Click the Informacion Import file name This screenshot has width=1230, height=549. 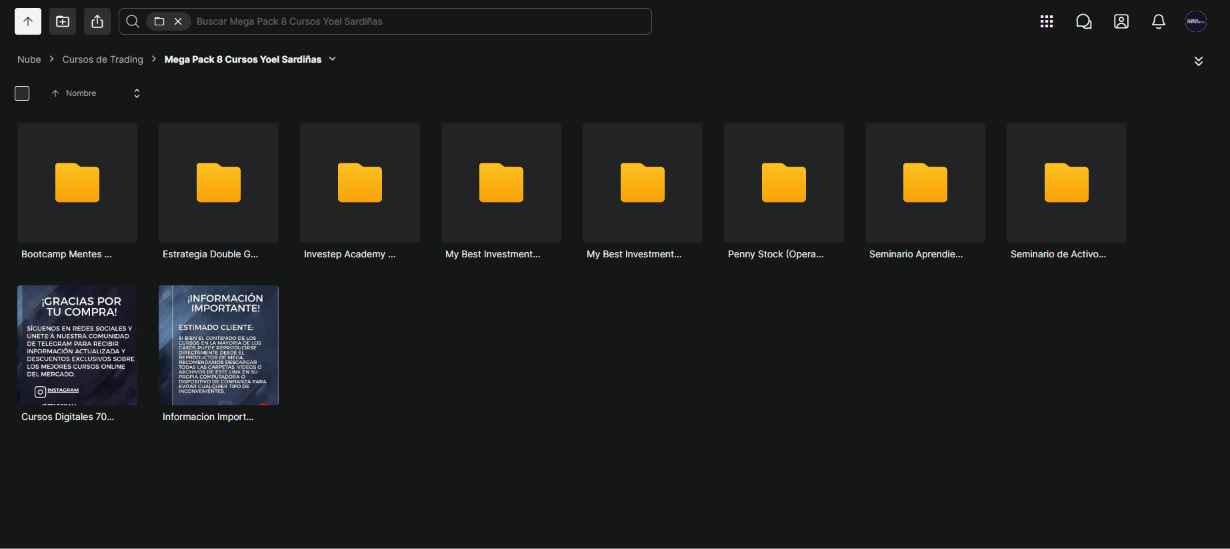tap(208, 416)
